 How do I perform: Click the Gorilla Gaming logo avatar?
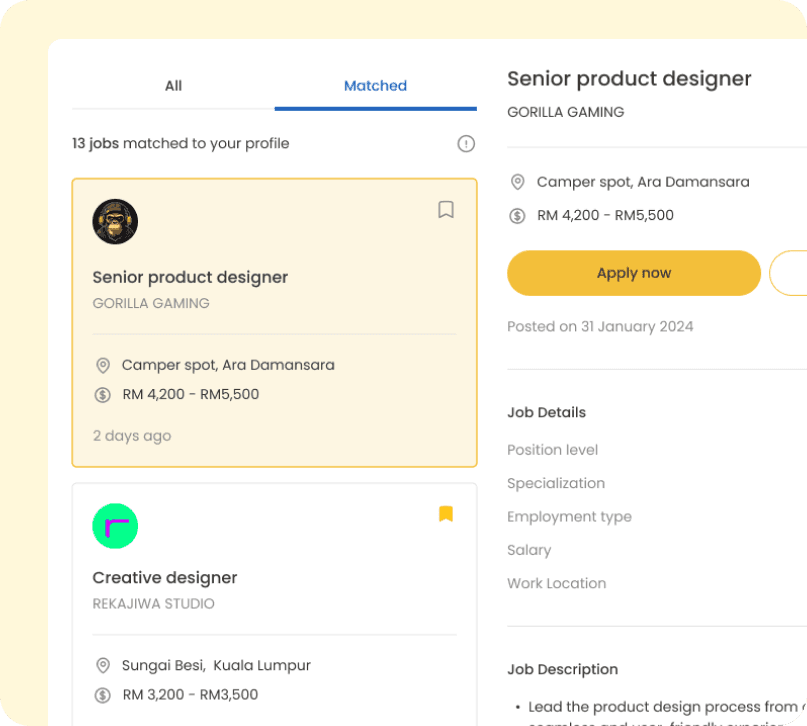click(x=115, y=222)
